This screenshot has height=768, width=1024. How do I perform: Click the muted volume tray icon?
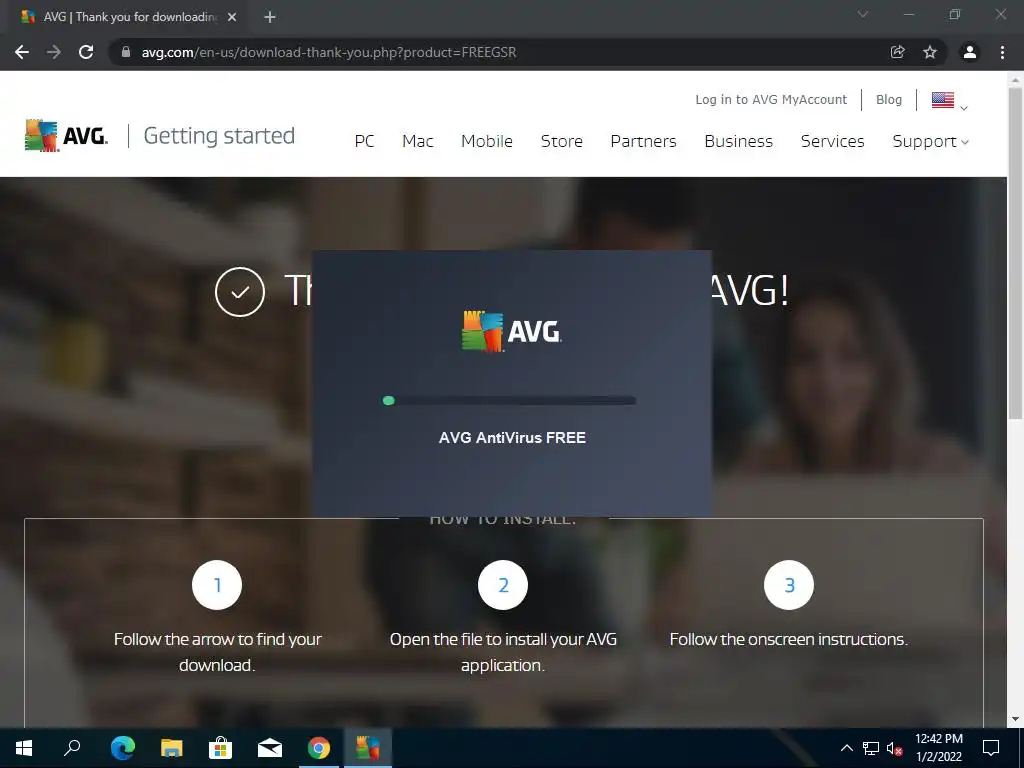tap(895, 748)
